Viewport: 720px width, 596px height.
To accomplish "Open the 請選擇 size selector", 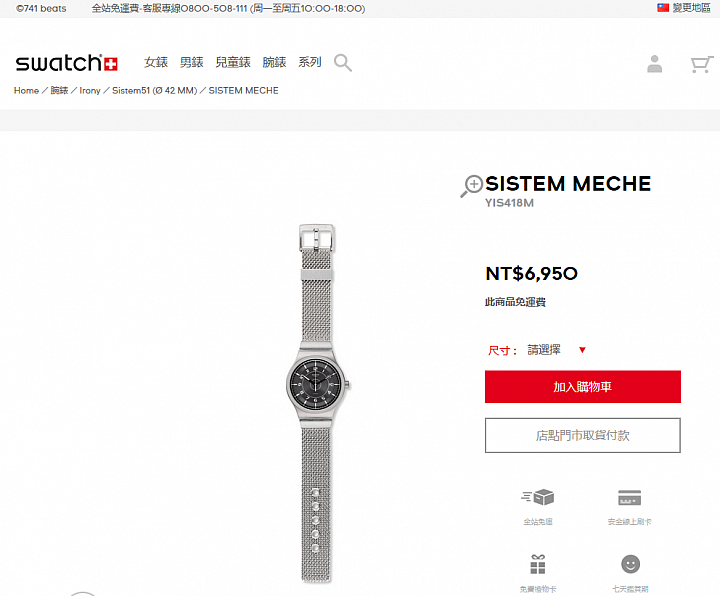I will [544, 350].
